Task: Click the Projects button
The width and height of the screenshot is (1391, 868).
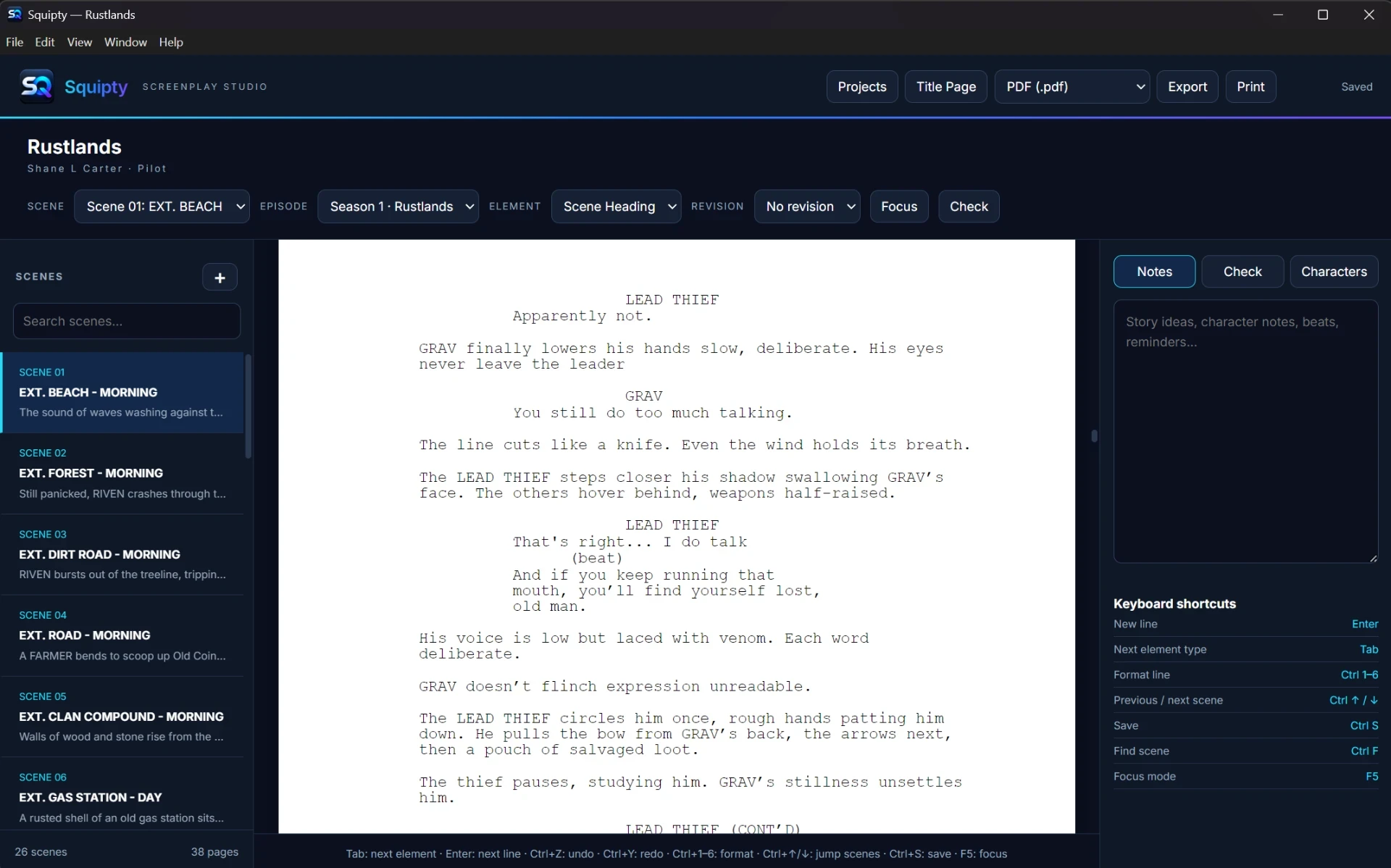Action: (x=862, y=87)
